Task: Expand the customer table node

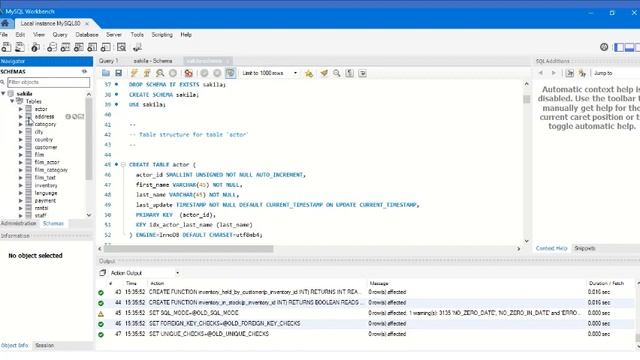Action: pyautogui.click(x=20, y=147)
